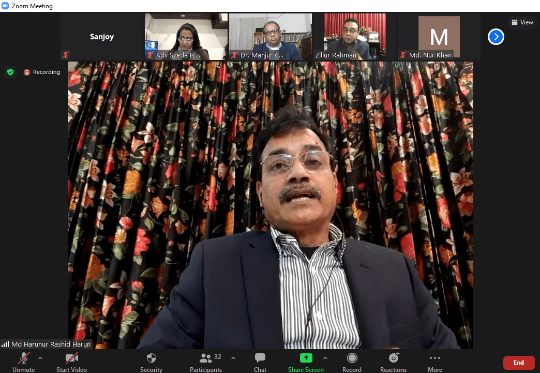Open the View layout menu
540x373 pixels.
point(522,22)
